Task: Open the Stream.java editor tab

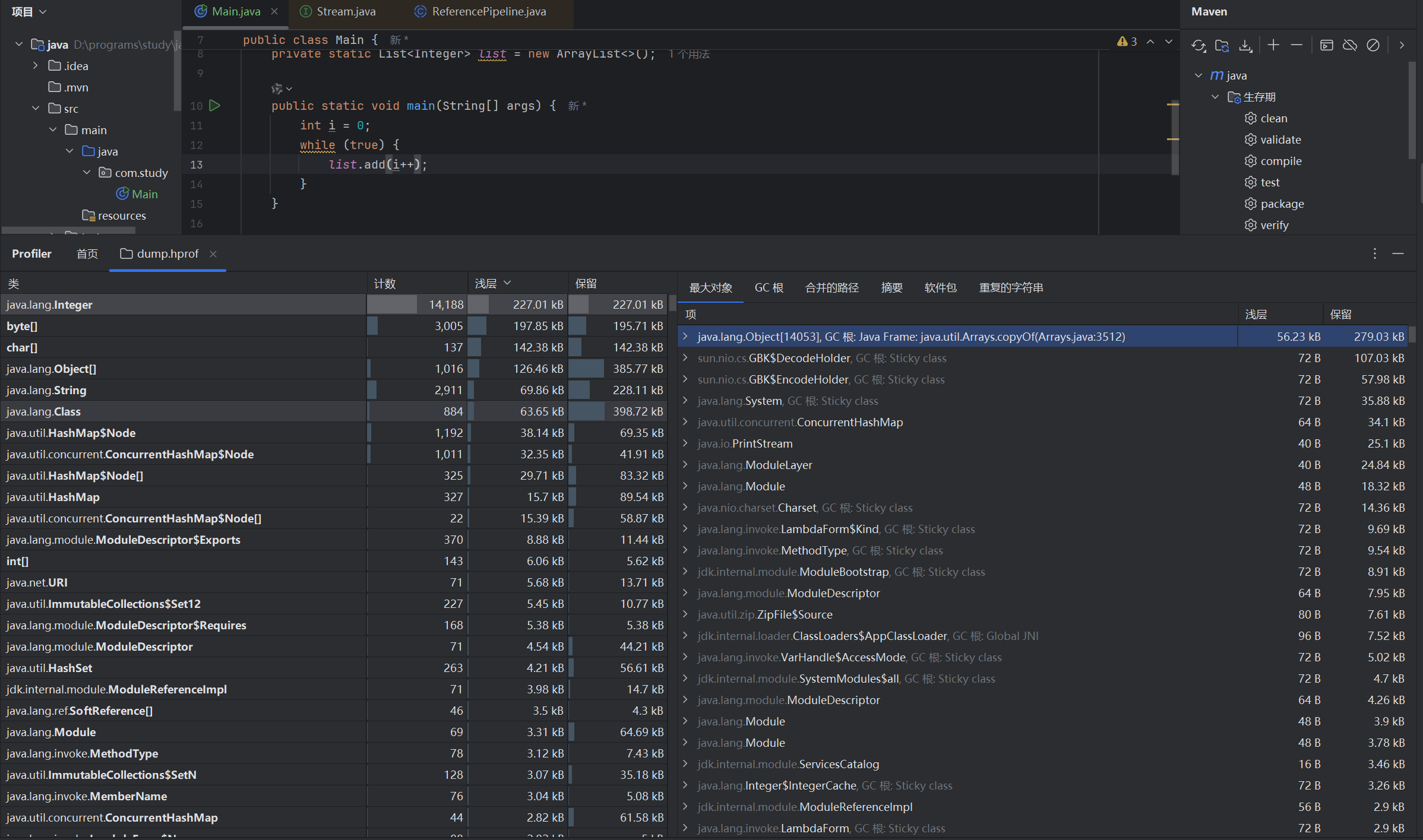Action: click(346, 12)
